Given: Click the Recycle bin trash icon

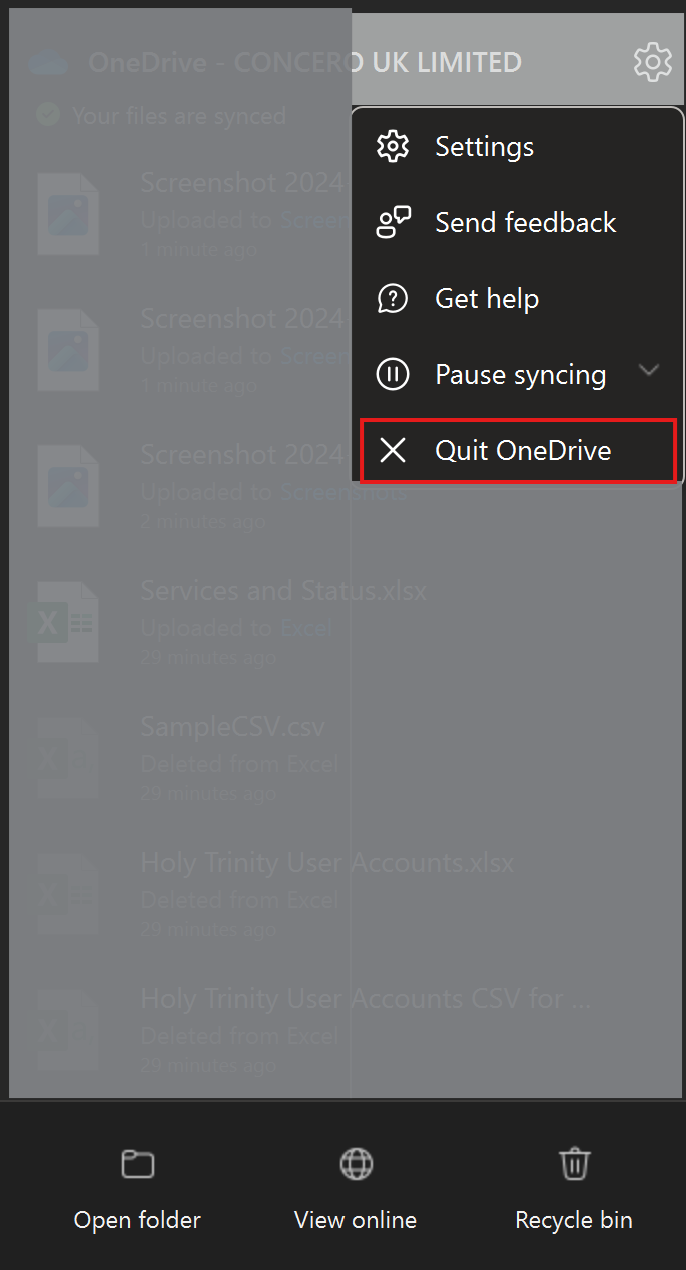Looking at the screenshot, I should [574, 1164].
